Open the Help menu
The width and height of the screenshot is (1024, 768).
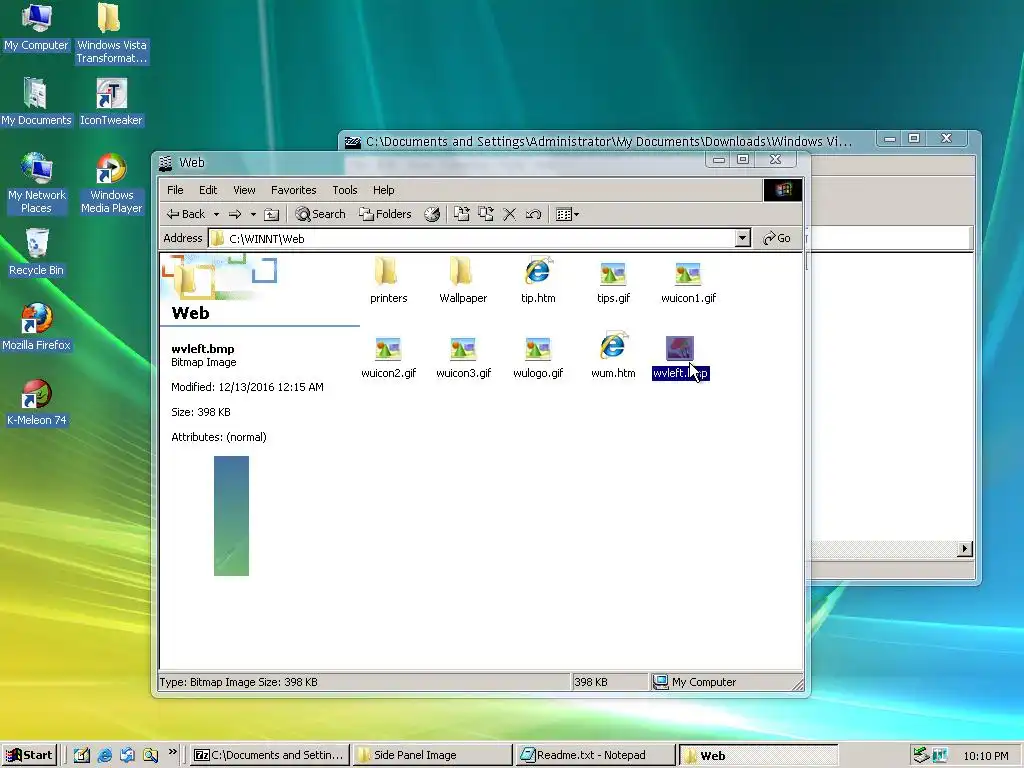tap(383, 190)
